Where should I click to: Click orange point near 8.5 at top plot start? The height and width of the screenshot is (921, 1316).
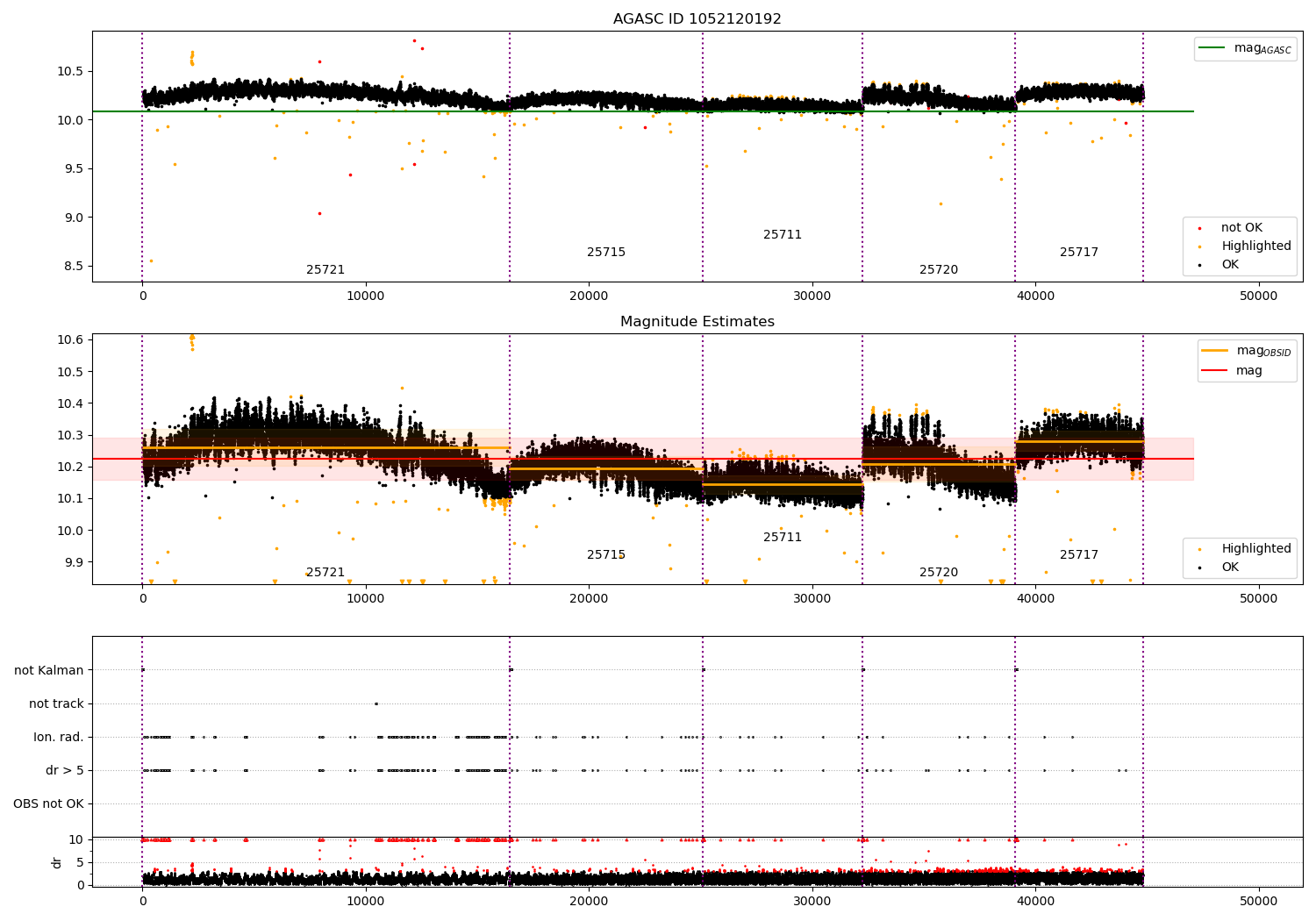coord(151,261)
